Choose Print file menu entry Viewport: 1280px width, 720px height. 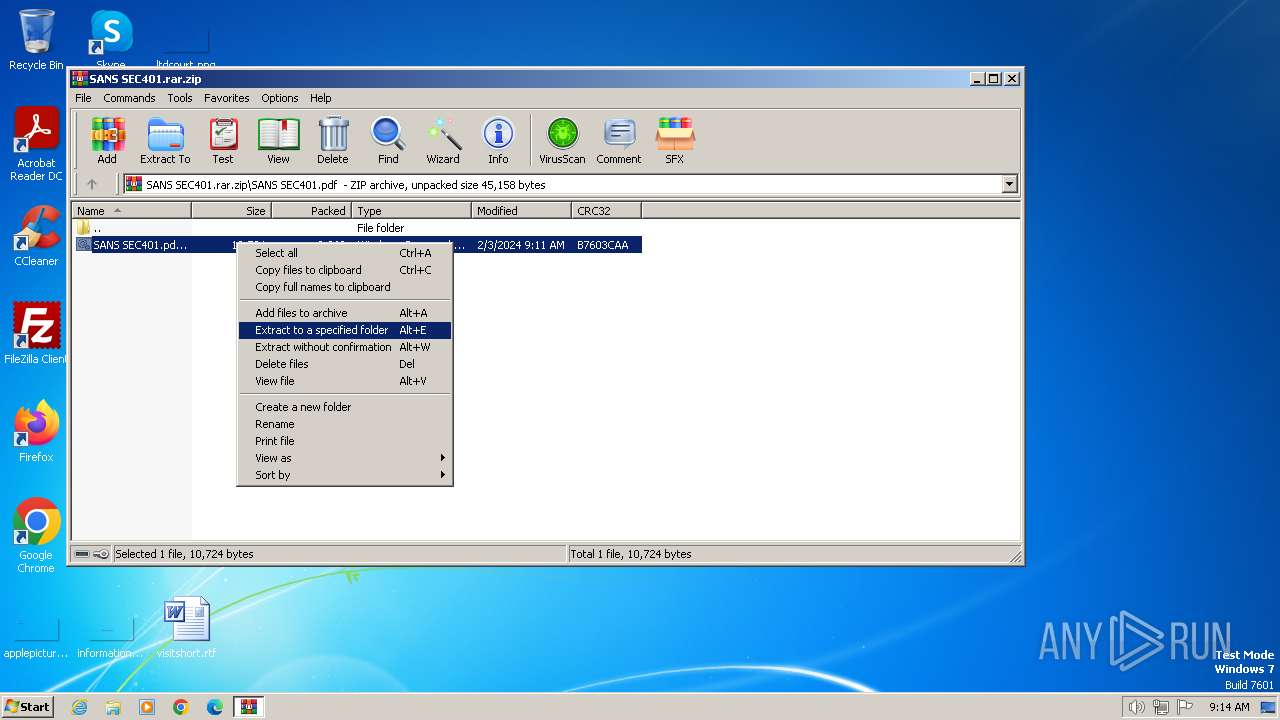tap(345, 441)
